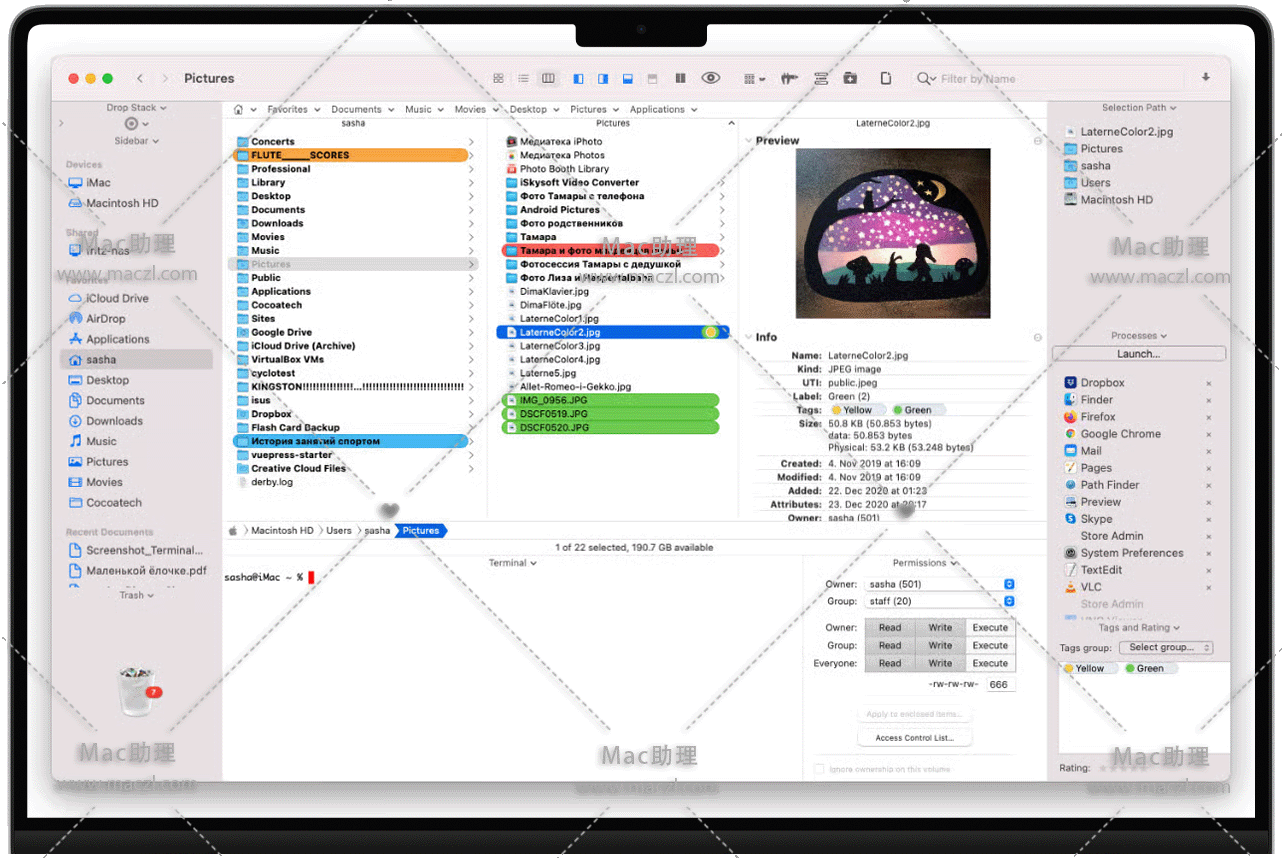Screen dimensions: 1282x858
Task: Close the TextEdit process
Action: (1208, 570)
